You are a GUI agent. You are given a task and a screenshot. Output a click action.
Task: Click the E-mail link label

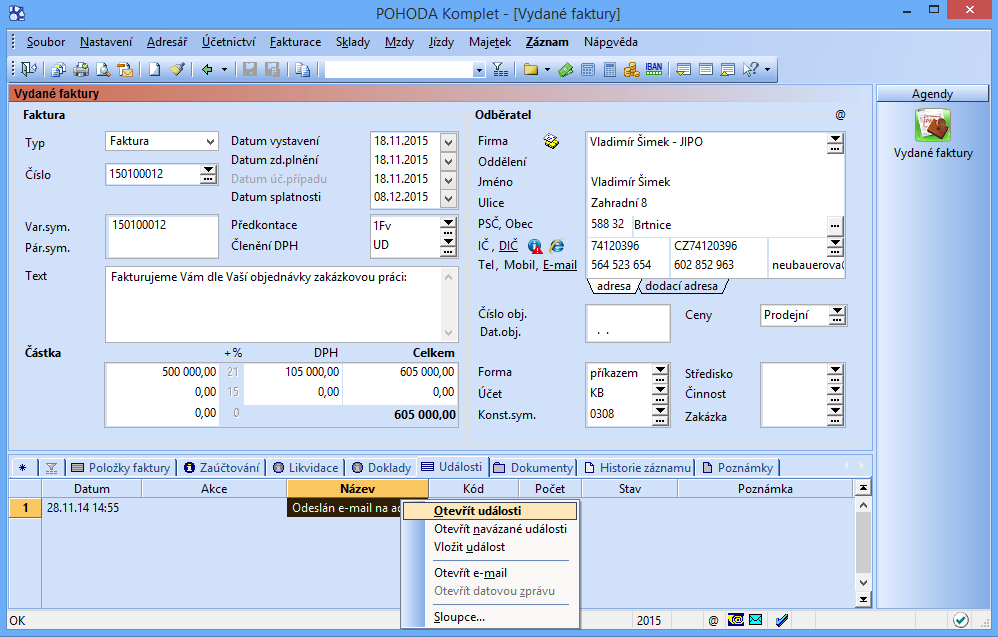coord(559,265)
